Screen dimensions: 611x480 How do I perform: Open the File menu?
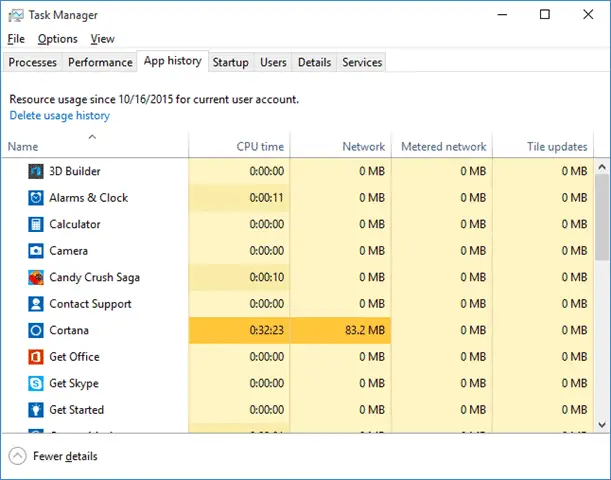(x=16, y=39)
